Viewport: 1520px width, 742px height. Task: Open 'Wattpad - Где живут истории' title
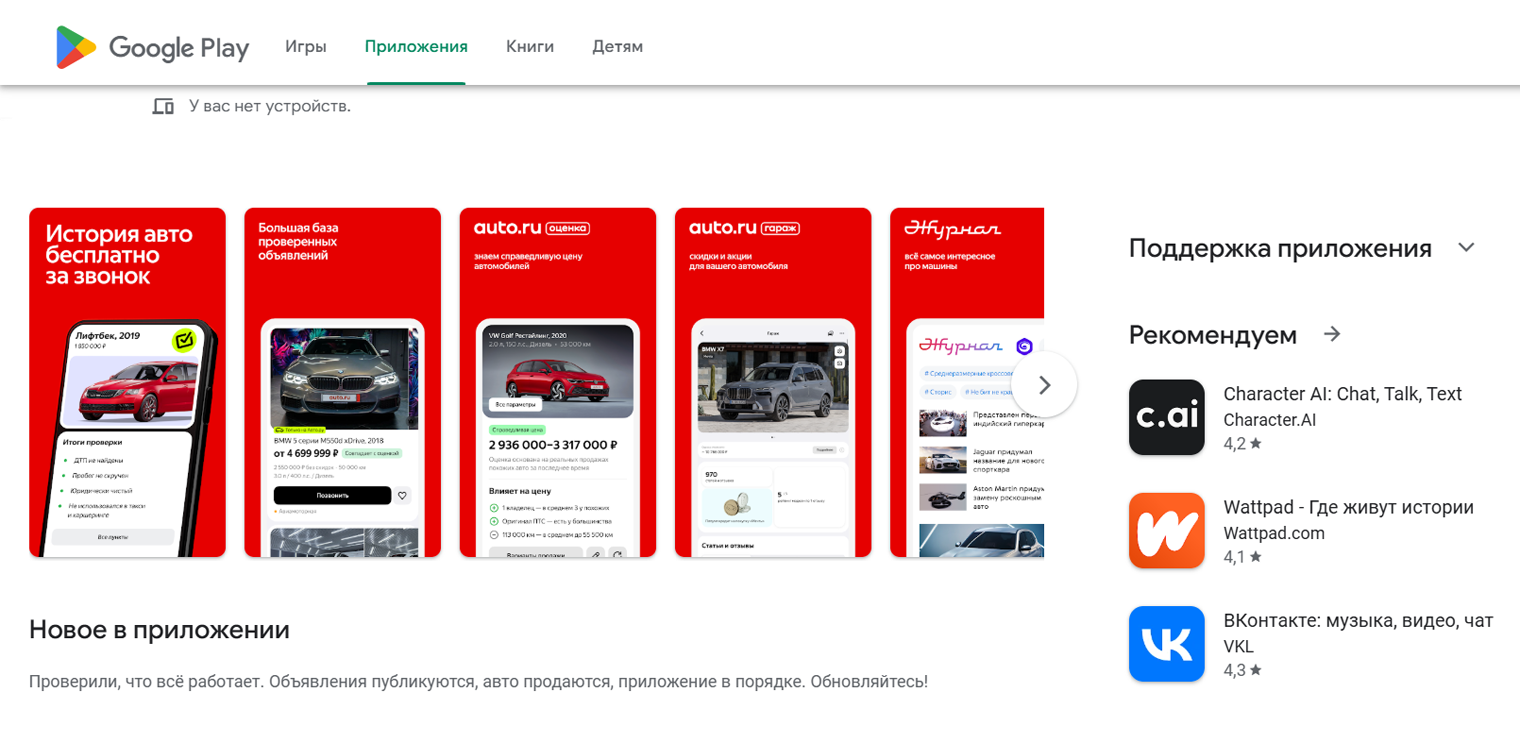click(1349, 507)
